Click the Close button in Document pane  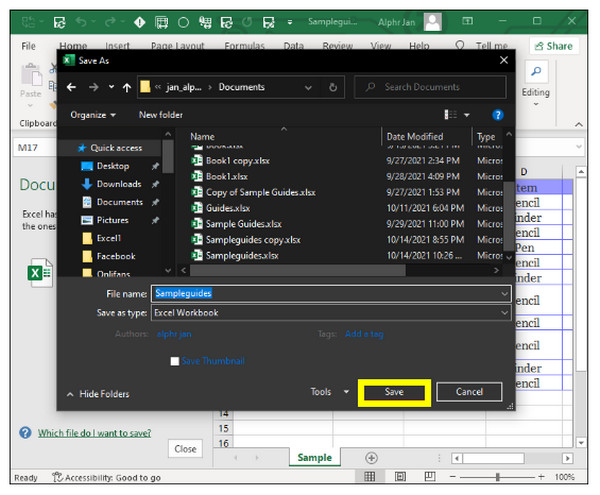click(185, 449)
